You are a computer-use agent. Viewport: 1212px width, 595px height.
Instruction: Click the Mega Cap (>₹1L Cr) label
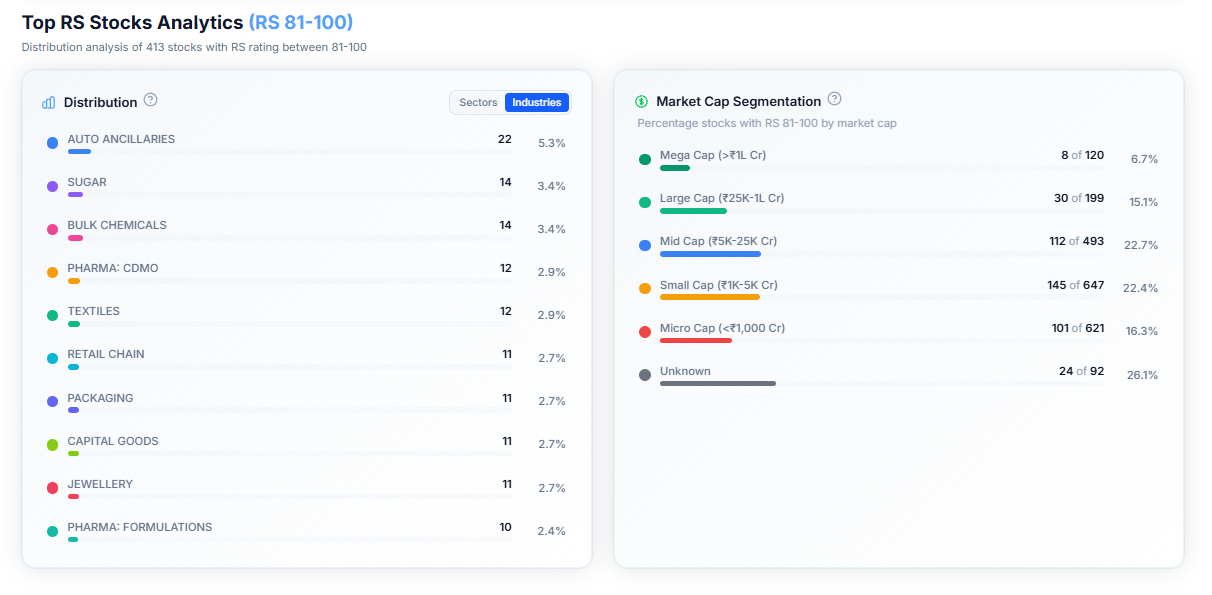click(x=713, y=155)
